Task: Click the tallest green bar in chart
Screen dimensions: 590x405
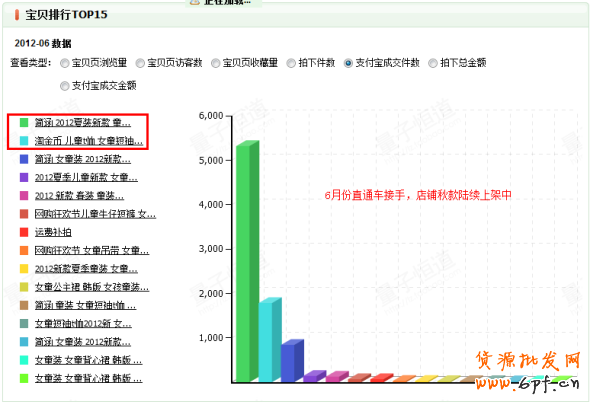Action: point(247,262)
